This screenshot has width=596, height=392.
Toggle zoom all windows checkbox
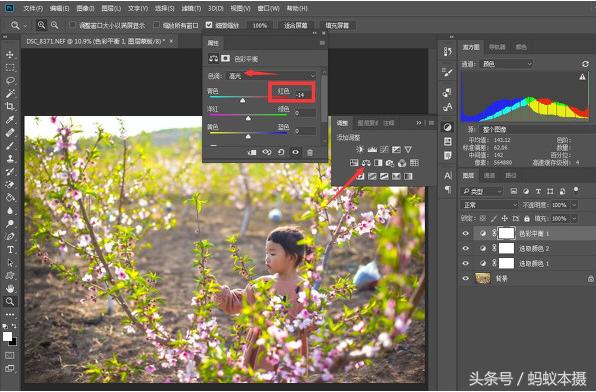point(156,25)
